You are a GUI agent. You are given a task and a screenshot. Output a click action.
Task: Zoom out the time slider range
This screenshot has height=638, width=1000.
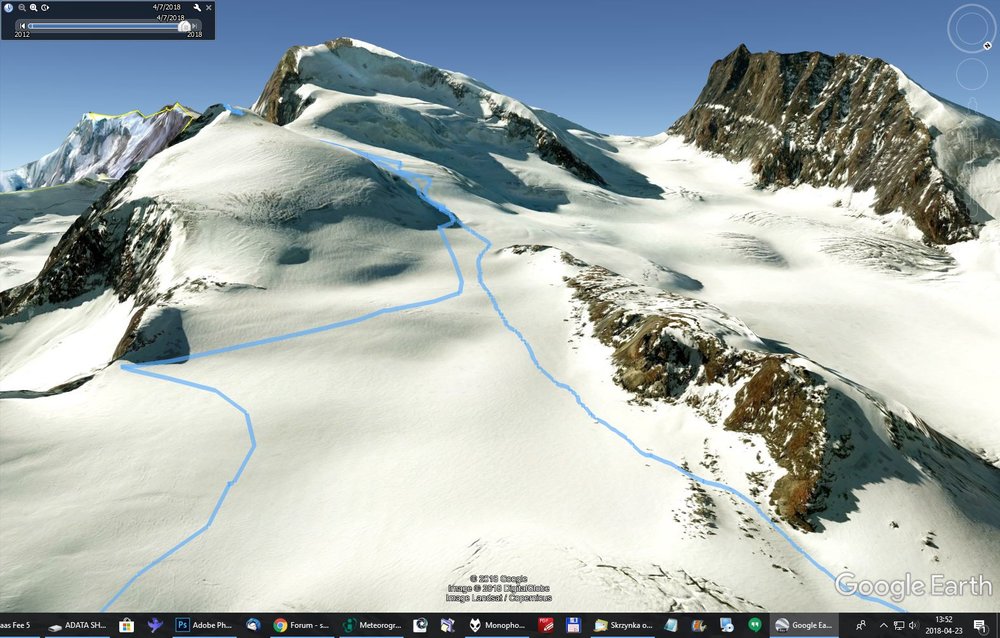coord(22,8)
